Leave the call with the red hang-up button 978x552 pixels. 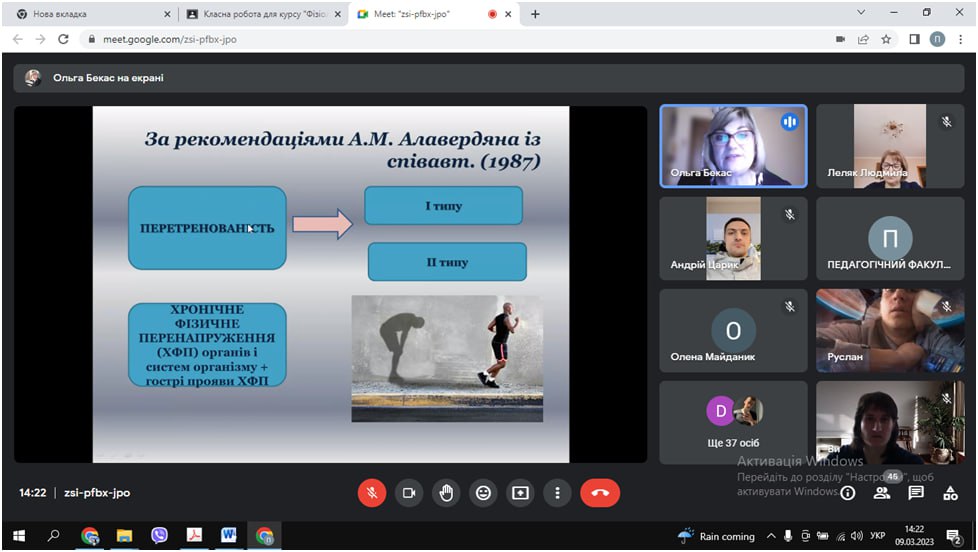point(600,493)
